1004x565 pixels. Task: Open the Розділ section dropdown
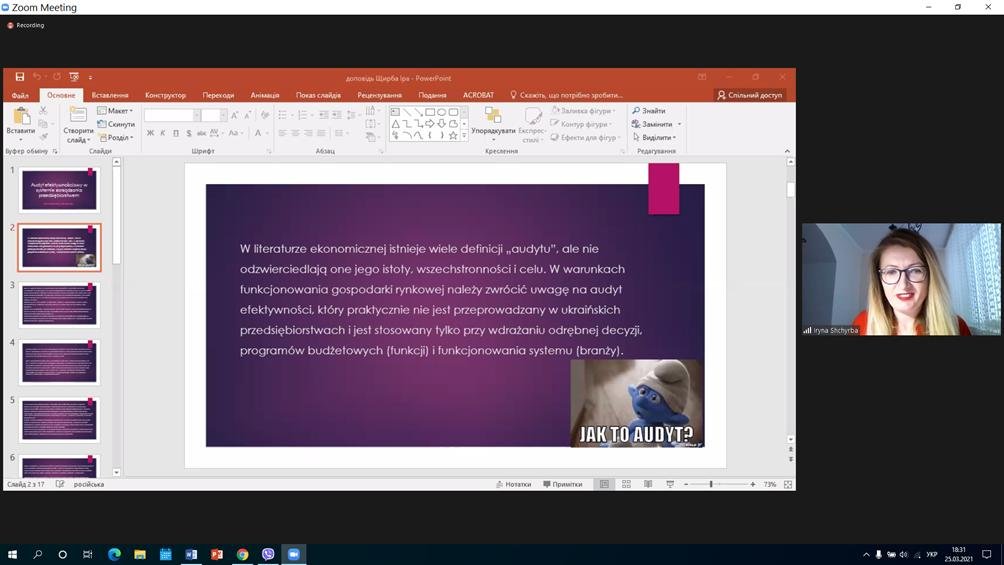click(x=116, y=138)
